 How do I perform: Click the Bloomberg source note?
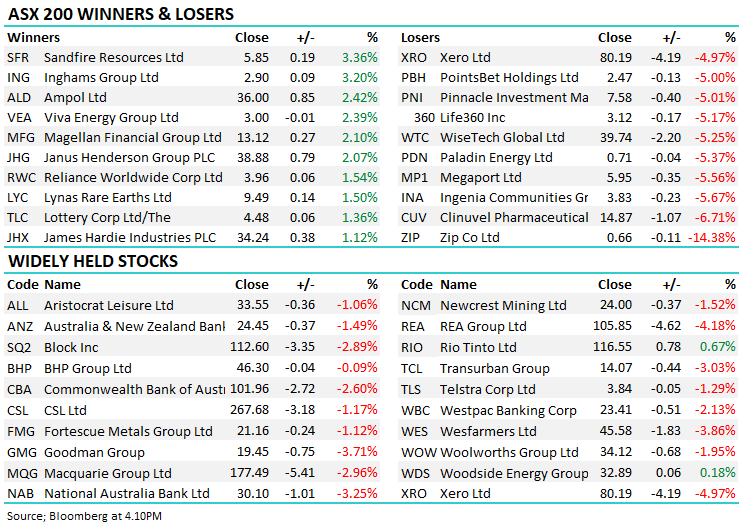(76, 515)
